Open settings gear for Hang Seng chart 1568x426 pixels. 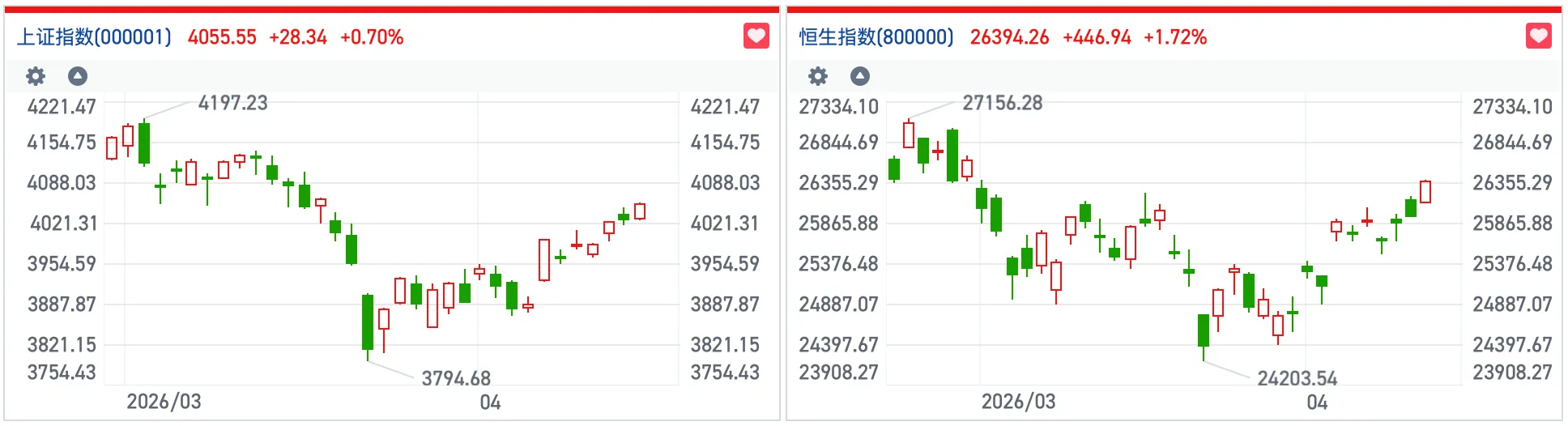(x=818, y=76)
